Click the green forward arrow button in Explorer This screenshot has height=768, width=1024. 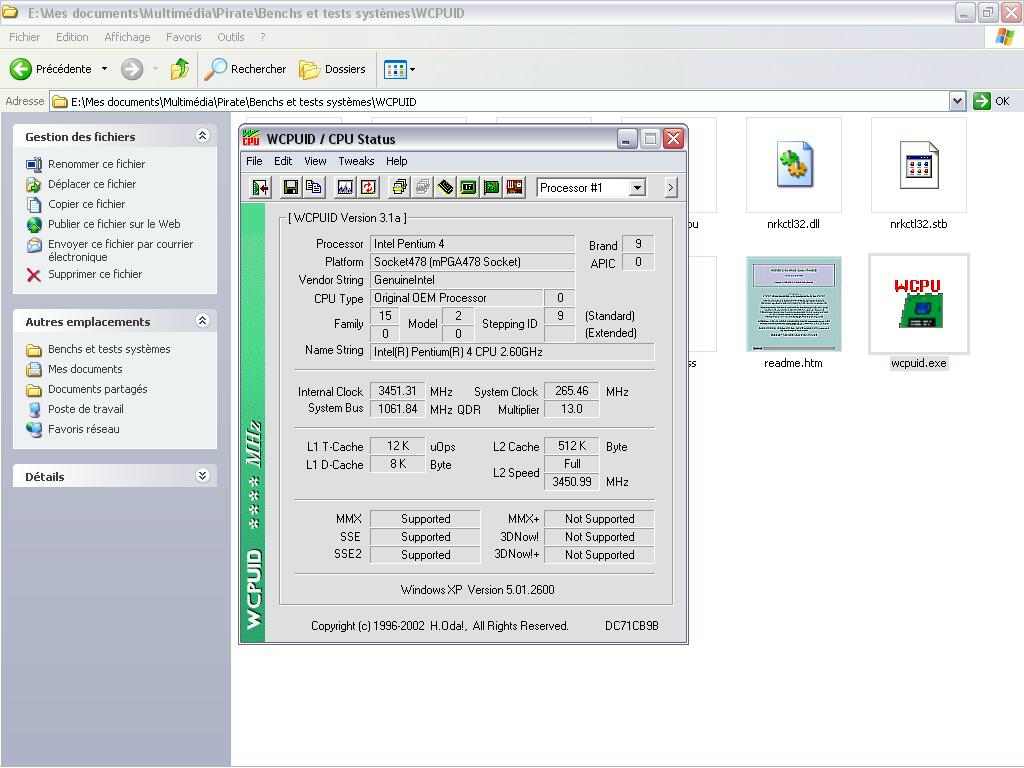tap(132, 69)
